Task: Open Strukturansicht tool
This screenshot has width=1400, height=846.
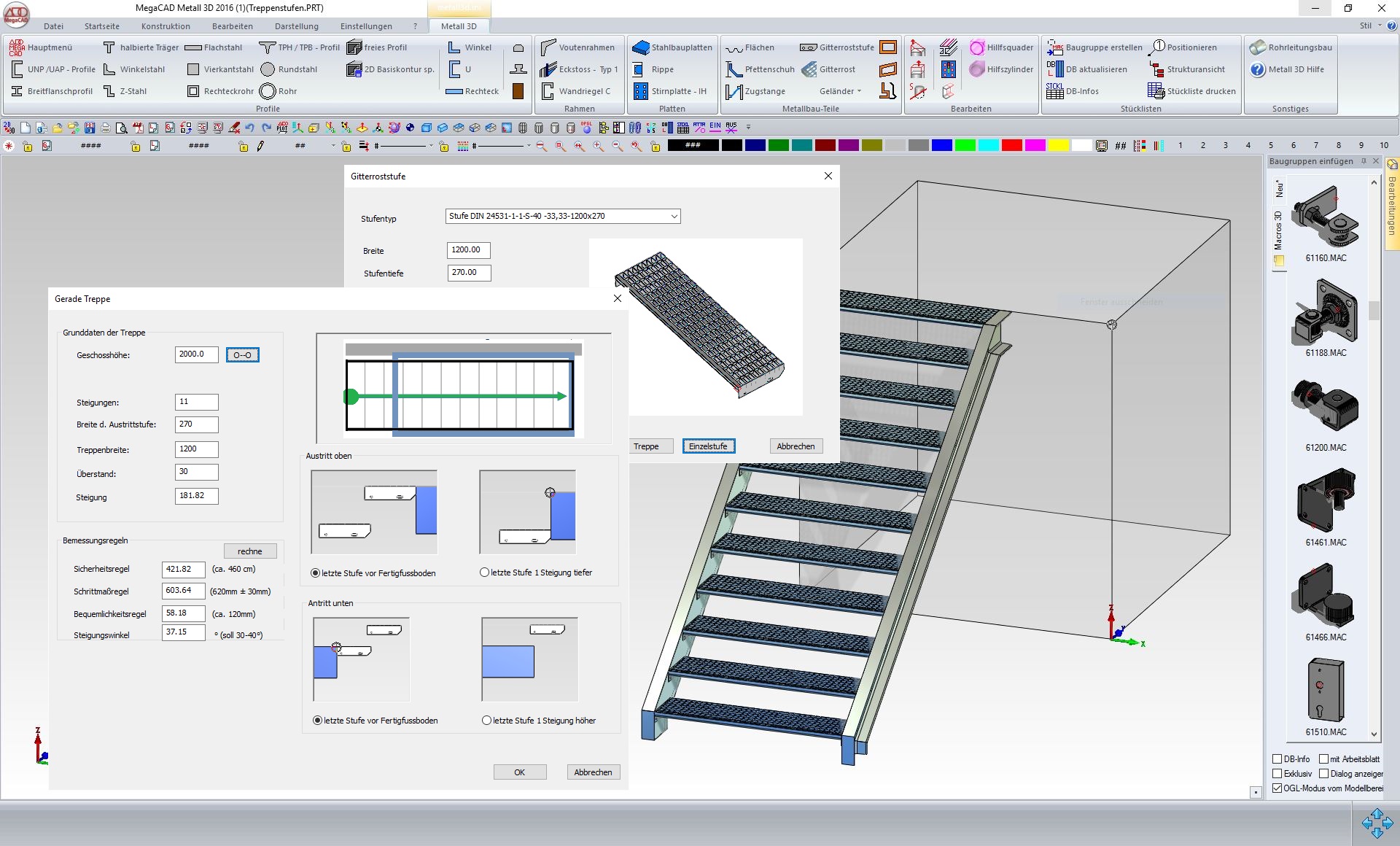Action: pos(1186,69)
